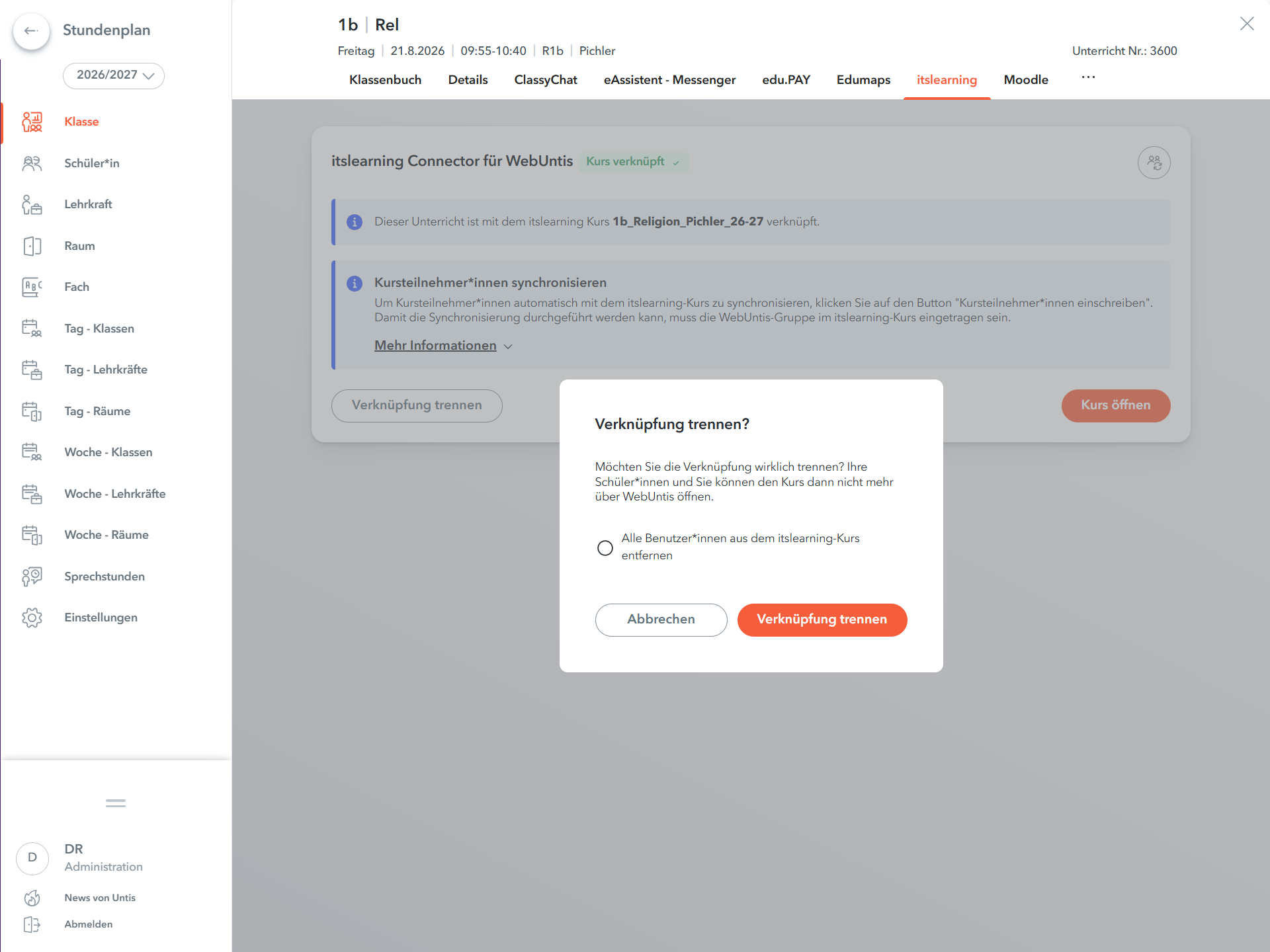This screenshot has height=952, width=1270.
Task: Open the Fach subject icon
Action: 32,287
